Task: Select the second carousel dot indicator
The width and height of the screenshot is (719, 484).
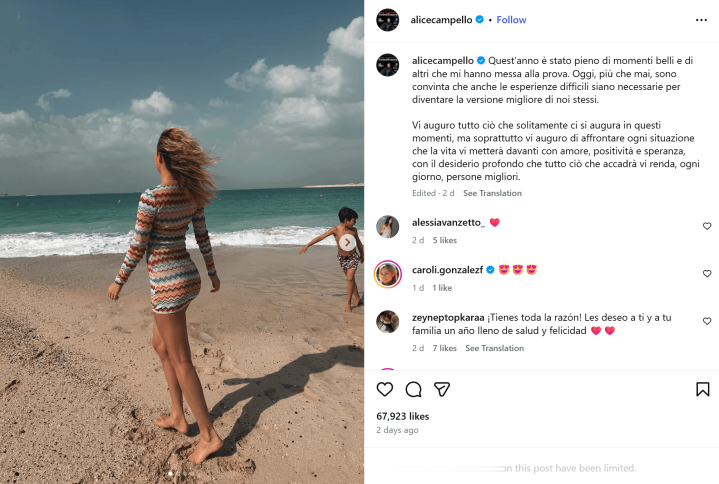Action: coord(177,473)
